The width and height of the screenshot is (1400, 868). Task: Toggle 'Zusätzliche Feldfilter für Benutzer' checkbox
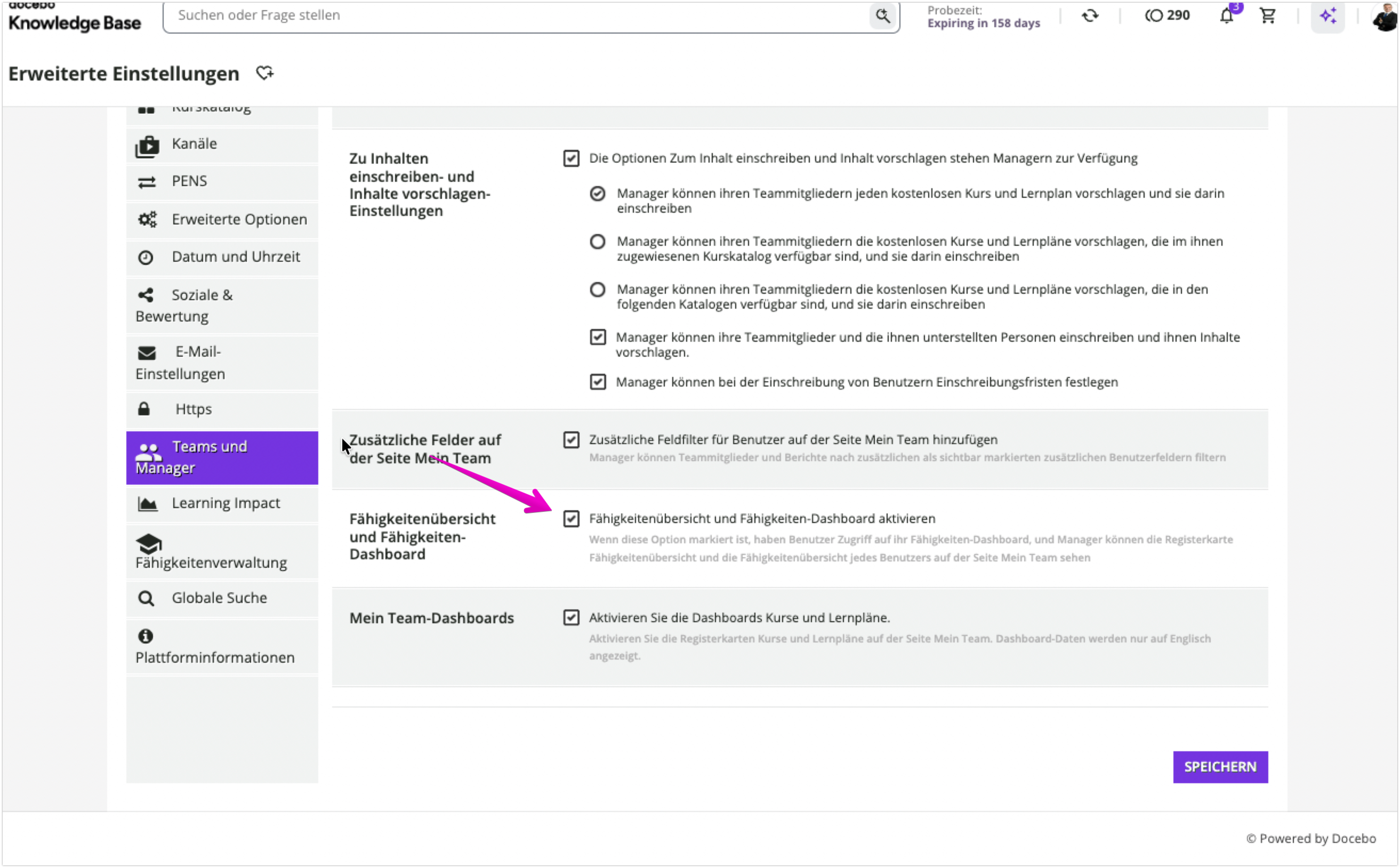571,440
